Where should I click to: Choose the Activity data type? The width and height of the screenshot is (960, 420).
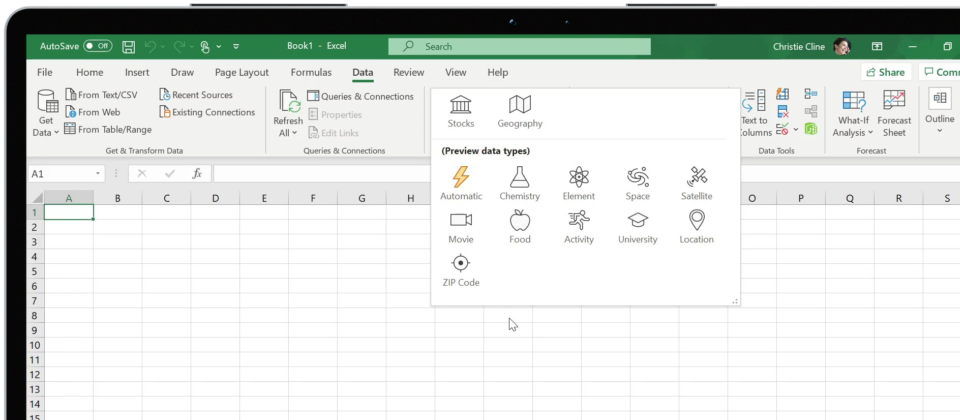[x=579, y=227]
